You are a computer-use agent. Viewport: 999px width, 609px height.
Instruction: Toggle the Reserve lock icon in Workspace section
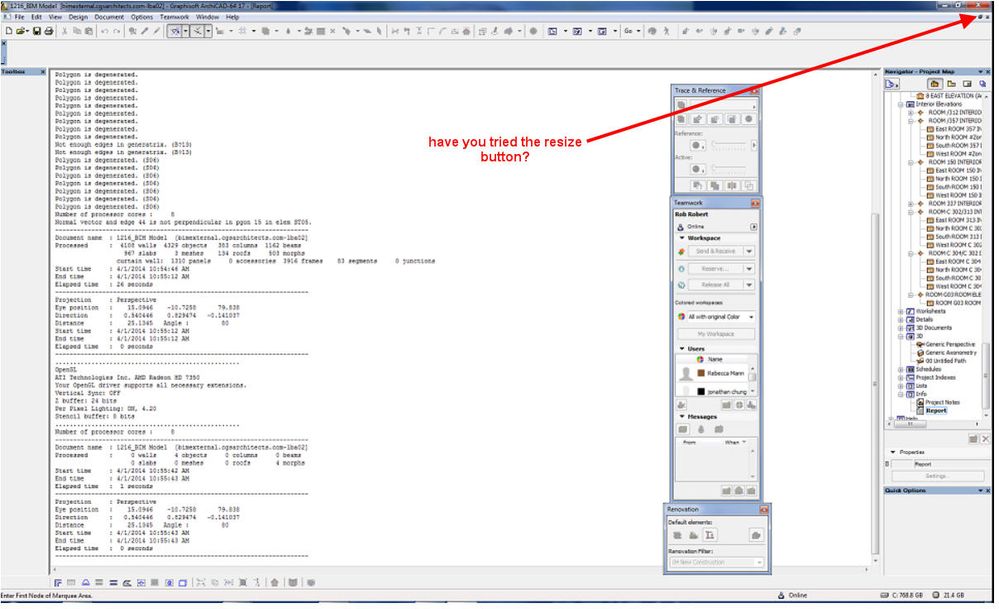682,269
